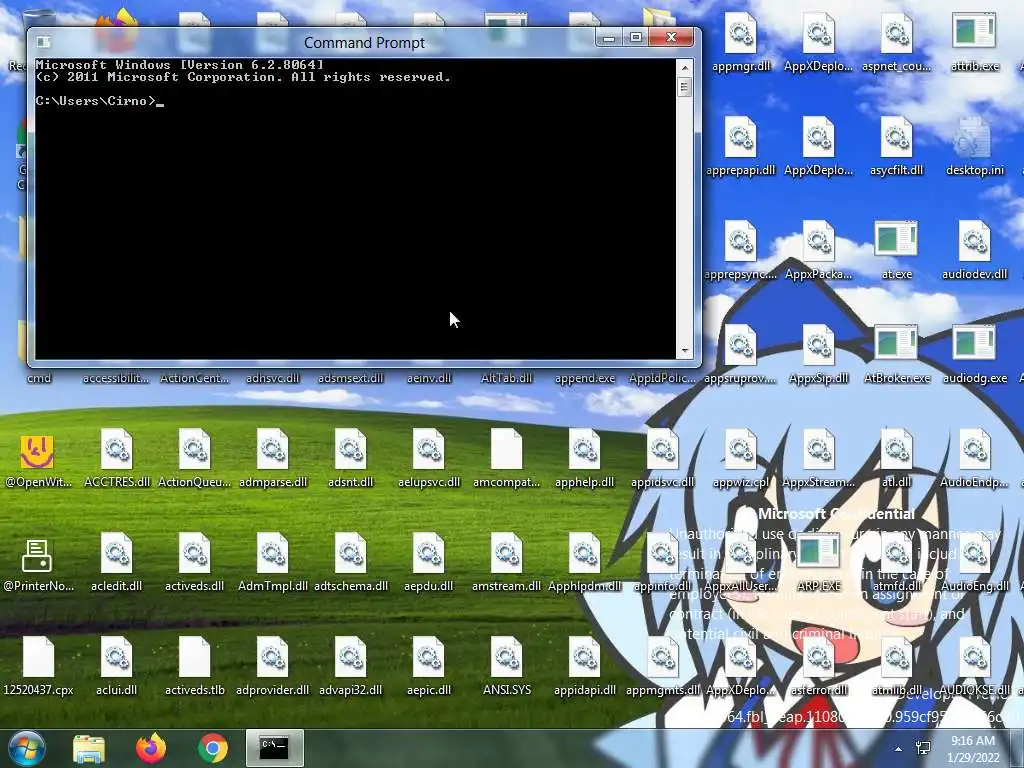1024x768 pixels.
Task: Open the Command Prompt window system menu icon
Action: click(43, 42)
